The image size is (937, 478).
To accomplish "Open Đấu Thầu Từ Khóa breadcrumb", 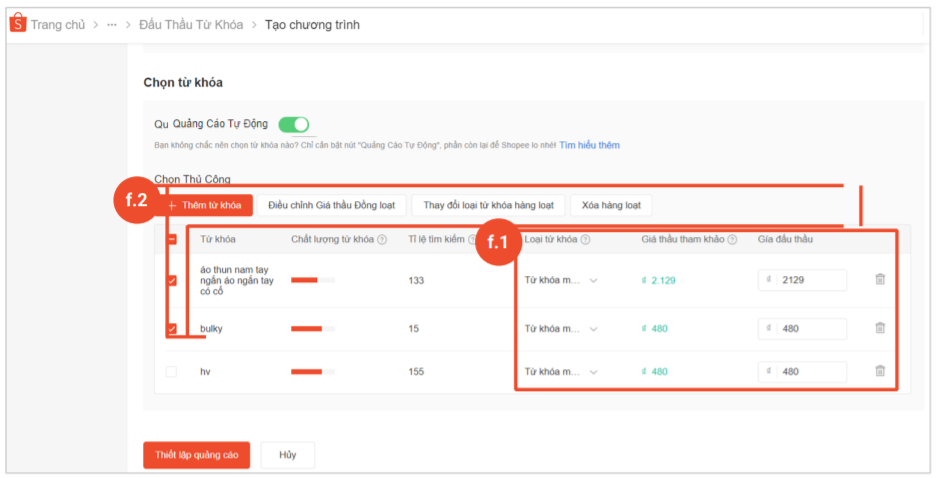I will tap(191, 25).
